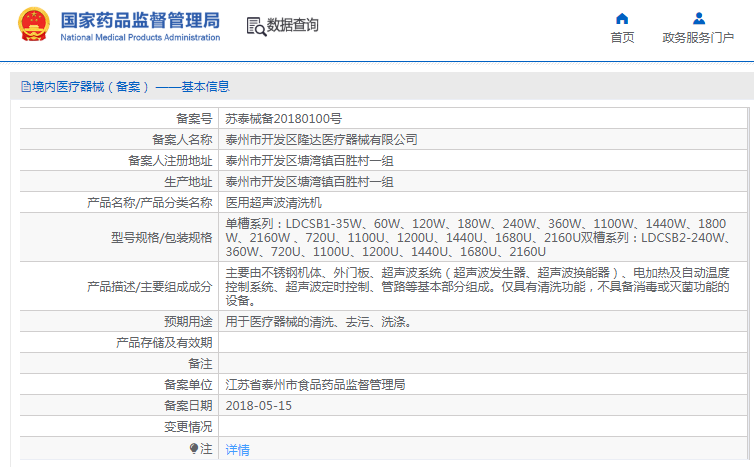Click label 备案单位
Image resolution: width=754 pixels, height=467 pixels.
pyautogui.click(x=188, y=385)
